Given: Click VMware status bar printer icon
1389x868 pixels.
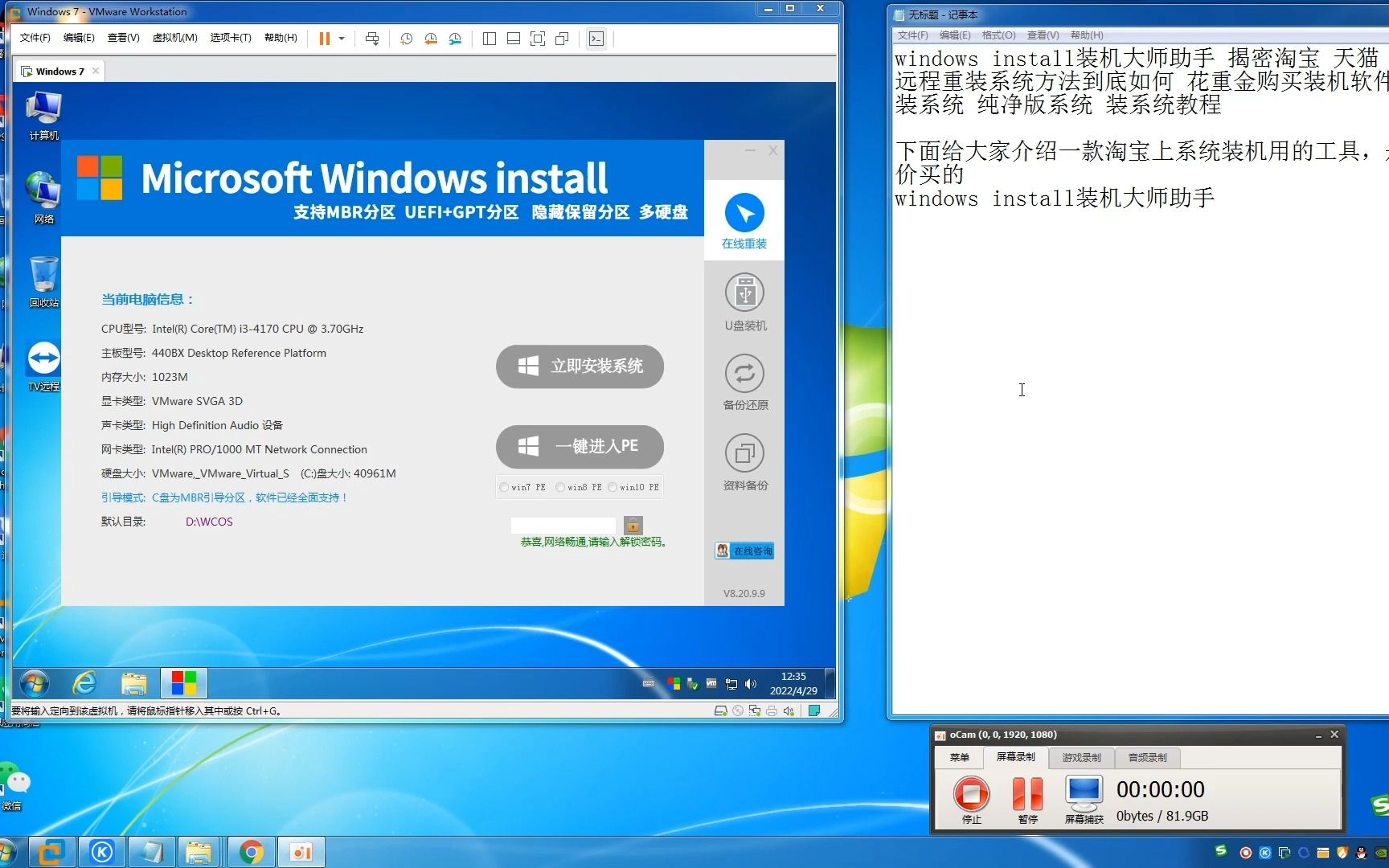Looking at the screenshot, I should tap(772, 711).
